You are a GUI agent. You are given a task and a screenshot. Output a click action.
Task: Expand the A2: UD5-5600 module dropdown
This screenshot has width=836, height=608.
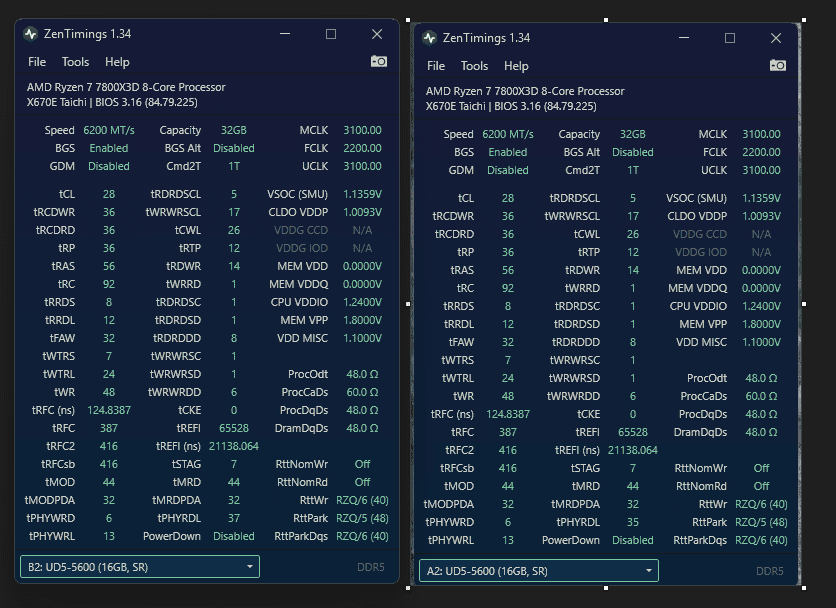coord(538,571)
